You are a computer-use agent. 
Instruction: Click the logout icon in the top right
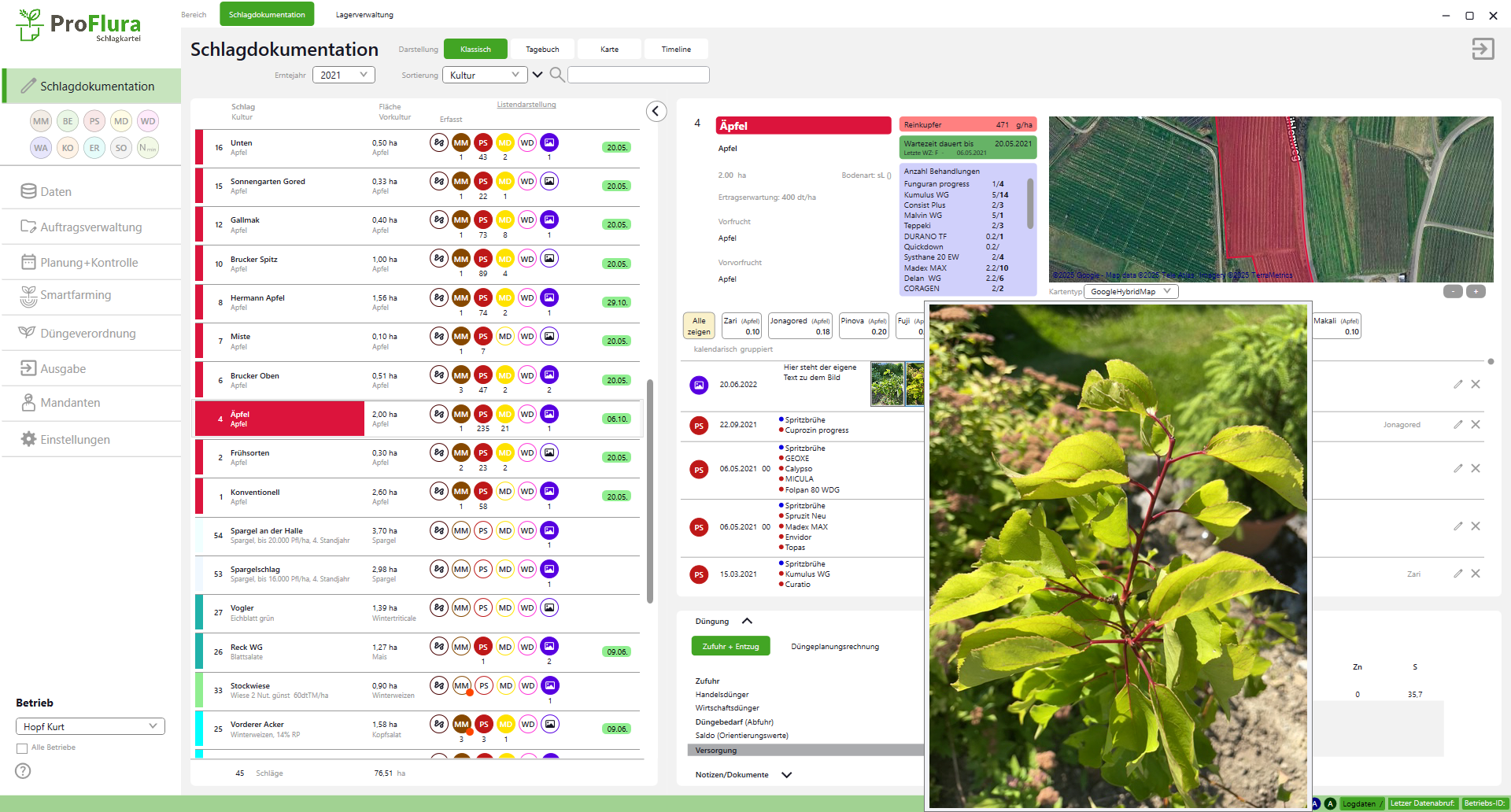coord(1483,49)
